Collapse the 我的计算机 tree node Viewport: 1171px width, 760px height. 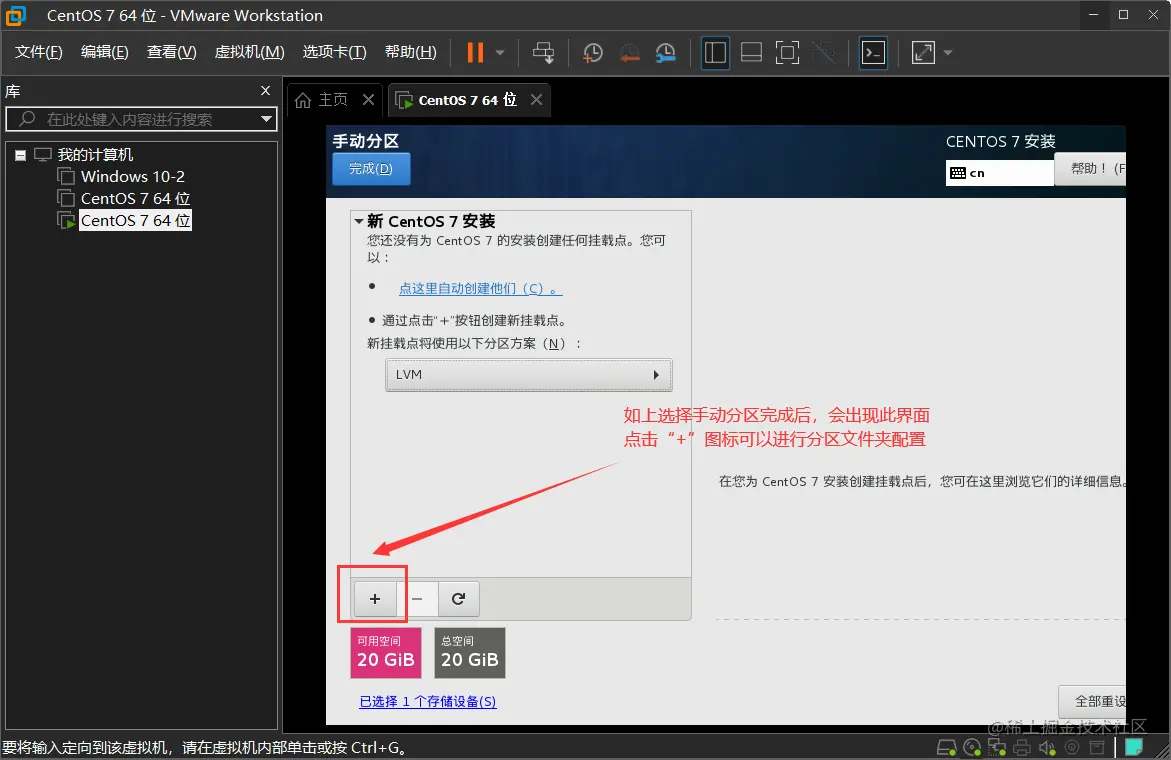click(20, 155)
